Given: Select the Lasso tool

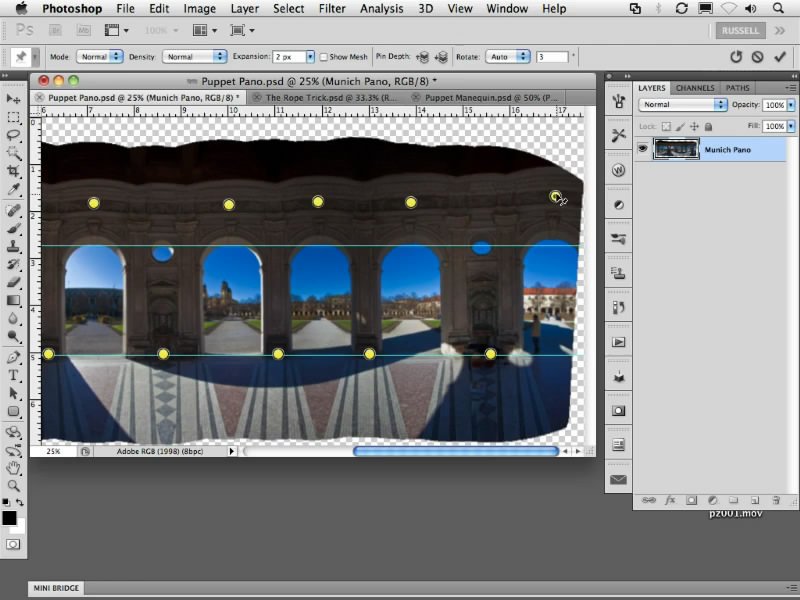Looking at the screenshot, I should (14, 135).
